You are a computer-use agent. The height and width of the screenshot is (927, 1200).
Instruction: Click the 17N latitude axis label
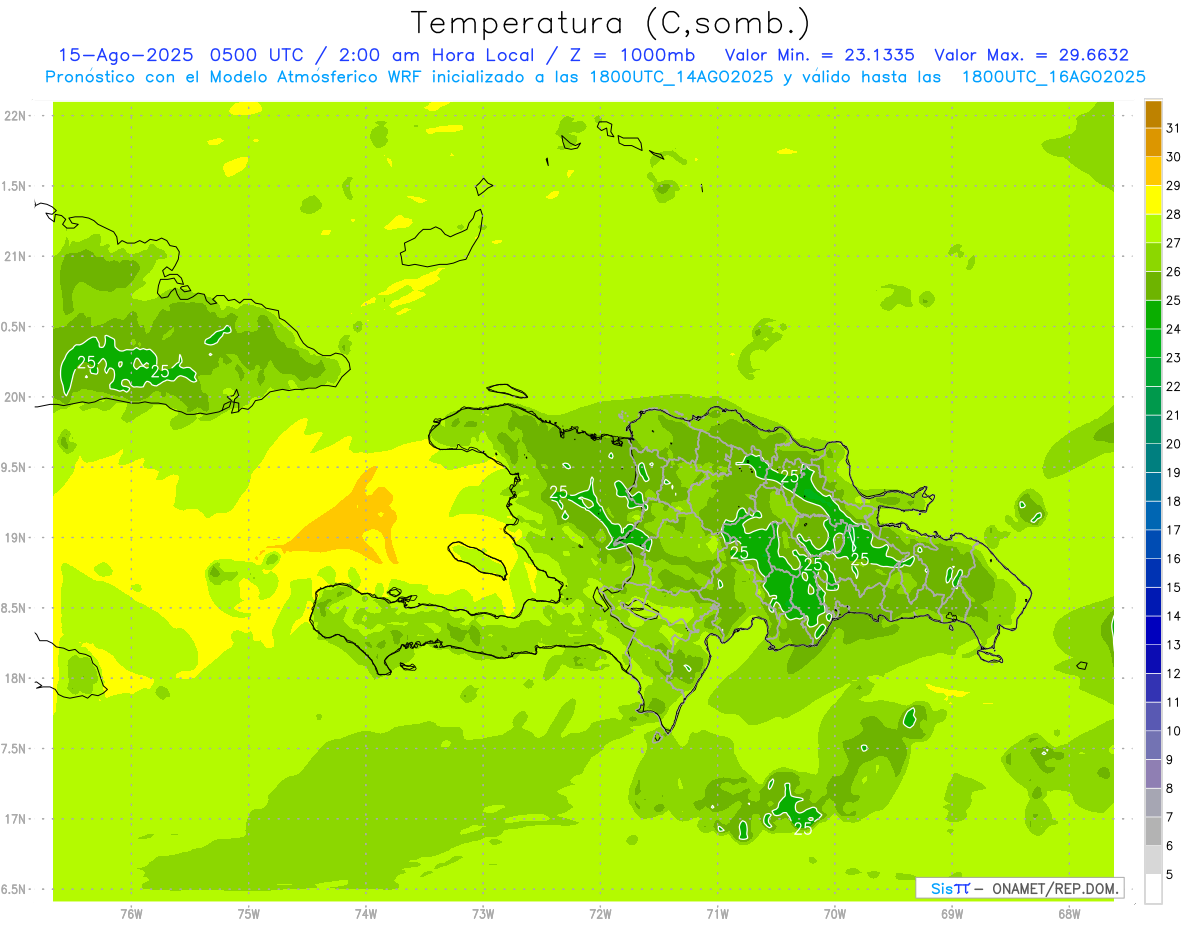click(17, 820)
